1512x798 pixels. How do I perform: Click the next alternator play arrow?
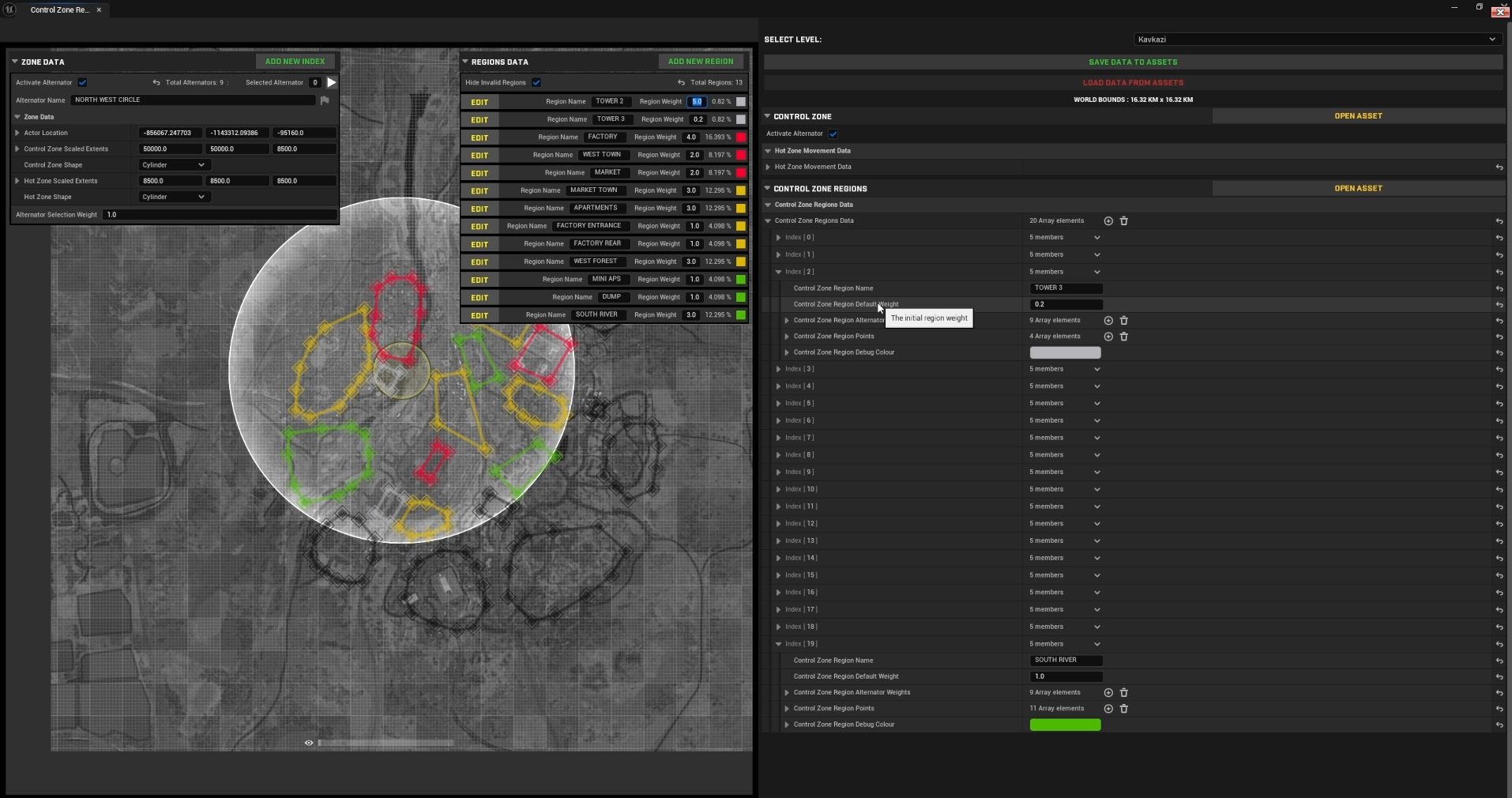[x=332, y=82]
